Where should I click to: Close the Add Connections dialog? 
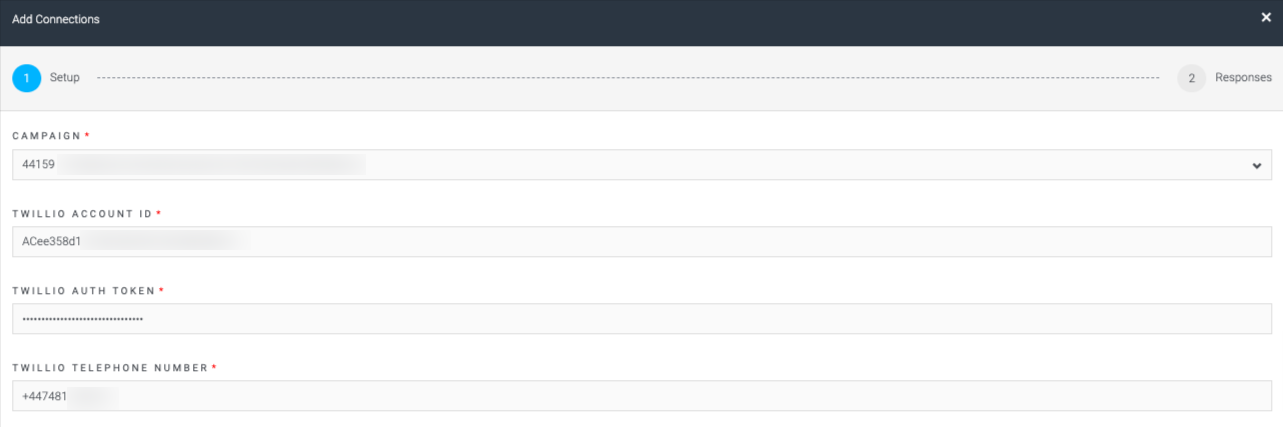[1266, 18]
